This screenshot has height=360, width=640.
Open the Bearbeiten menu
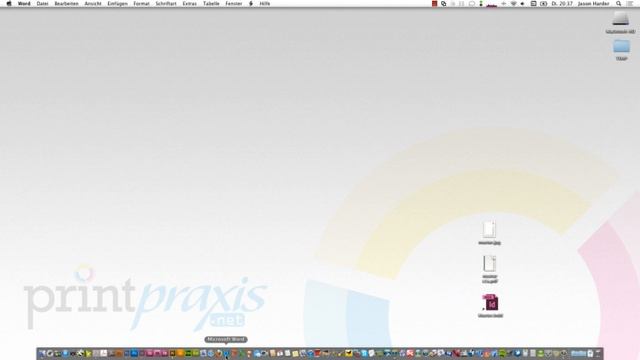(67, 4)
